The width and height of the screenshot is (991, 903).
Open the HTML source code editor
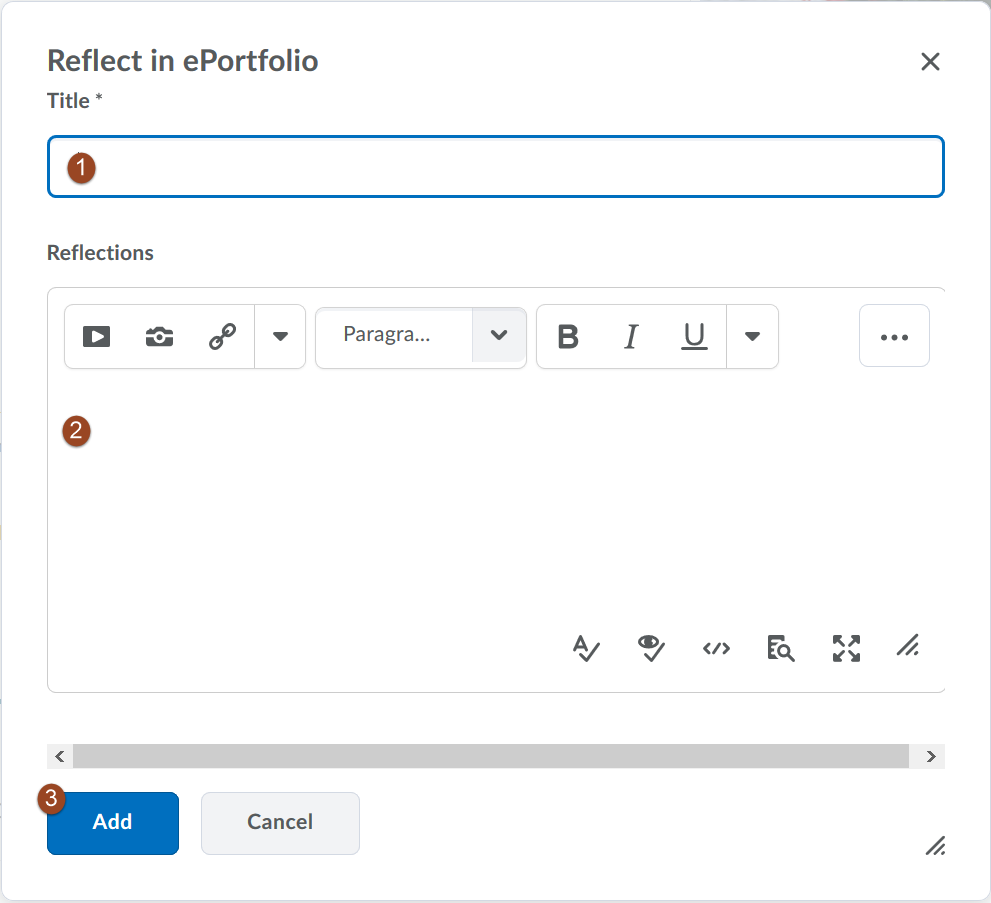[716, 648]
